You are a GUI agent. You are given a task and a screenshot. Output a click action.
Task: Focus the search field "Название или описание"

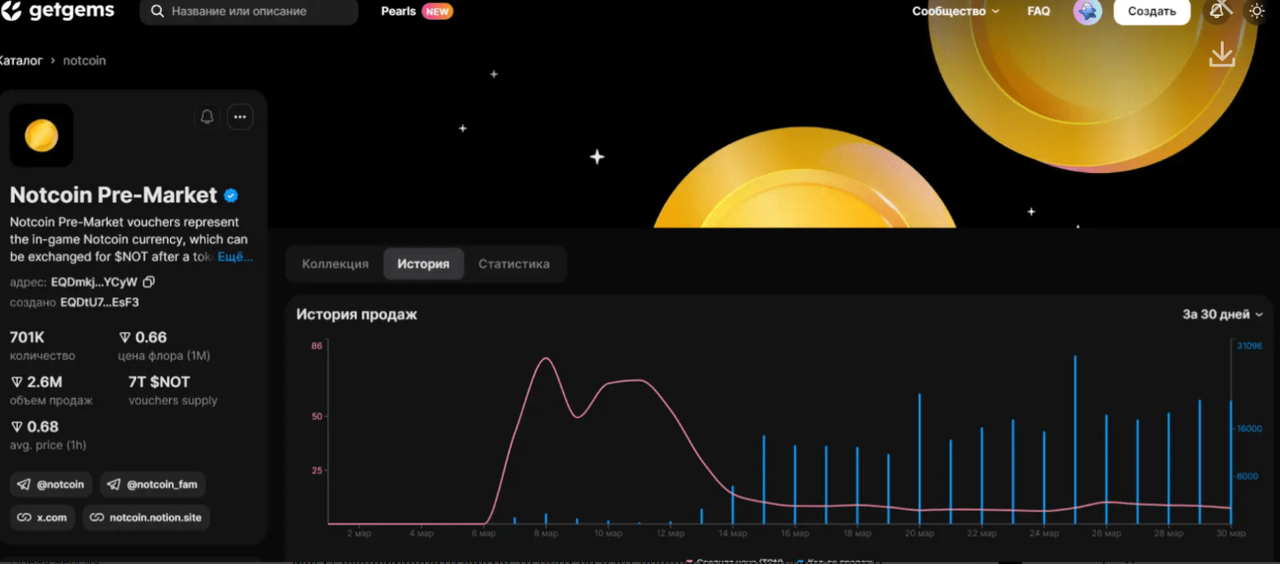(249, 12)
